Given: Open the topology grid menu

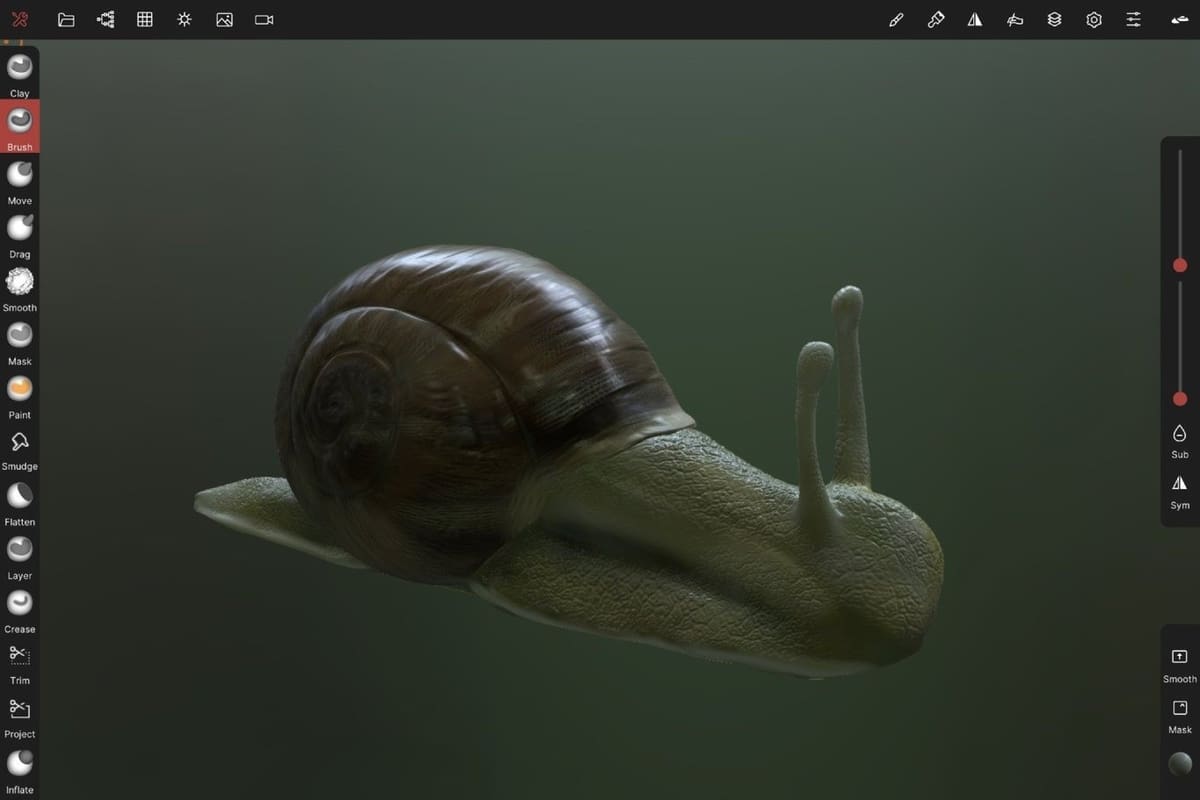Looking at the screenshot, I should point(145,20).
